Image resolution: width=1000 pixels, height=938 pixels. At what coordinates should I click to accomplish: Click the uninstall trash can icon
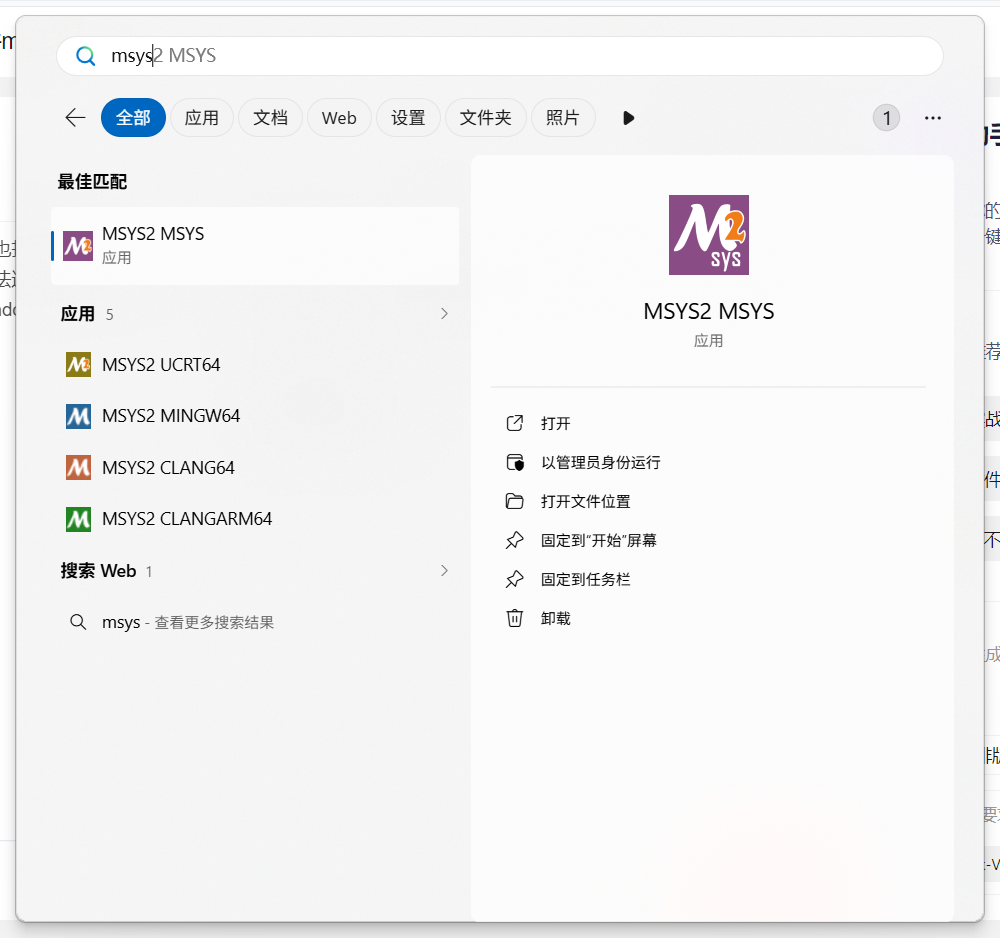tap(515, 618)
